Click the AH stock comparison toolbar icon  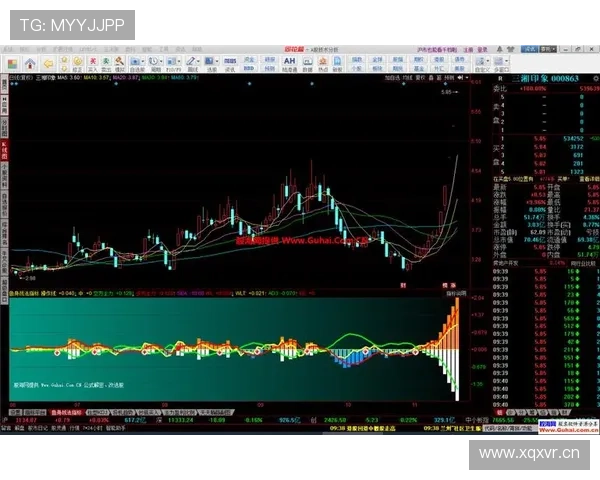tap(289, 61)
